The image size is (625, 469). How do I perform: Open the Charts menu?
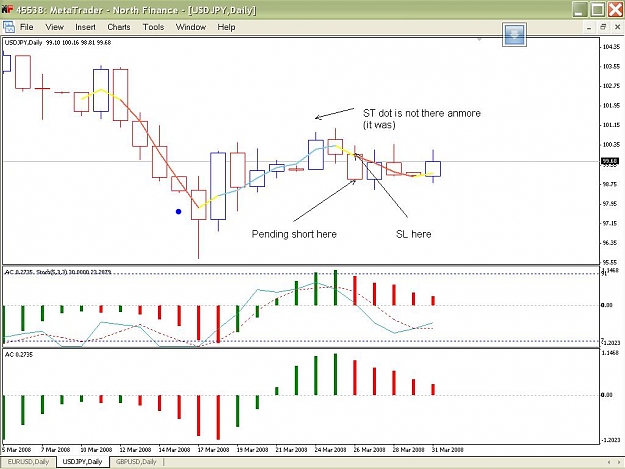tap(119, 27)
